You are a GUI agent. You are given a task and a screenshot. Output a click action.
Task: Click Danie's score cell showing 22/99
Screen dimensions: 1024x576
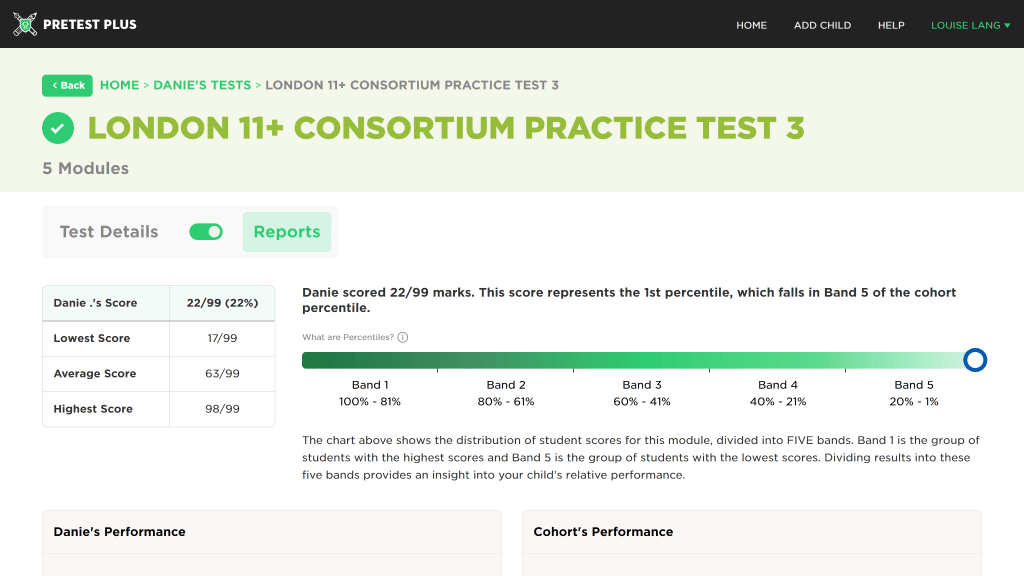[x=222, y=303]
